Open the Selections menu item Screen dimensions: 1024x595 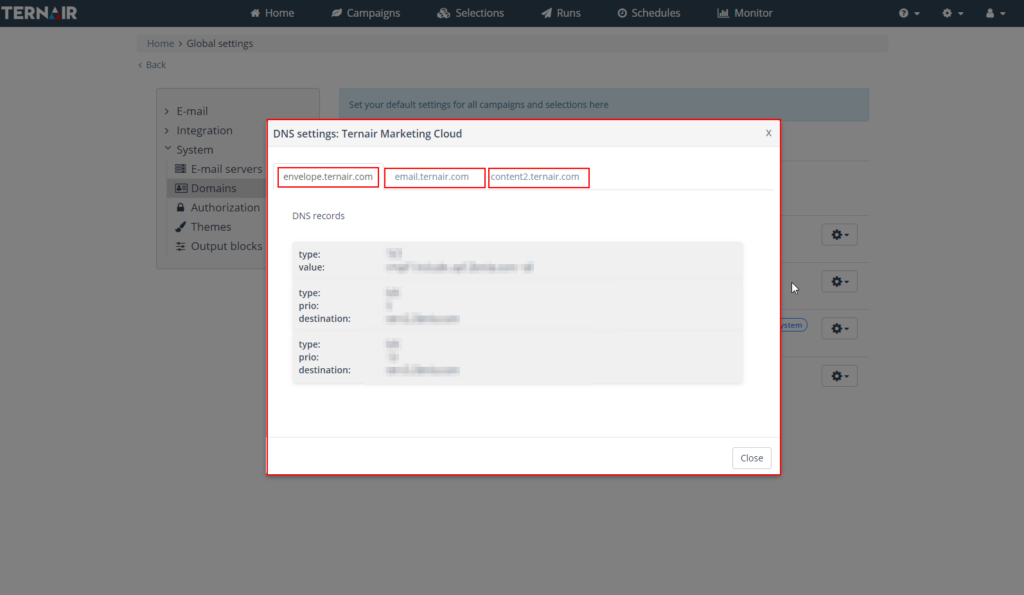pyautogui.click(x=471, y=13)
